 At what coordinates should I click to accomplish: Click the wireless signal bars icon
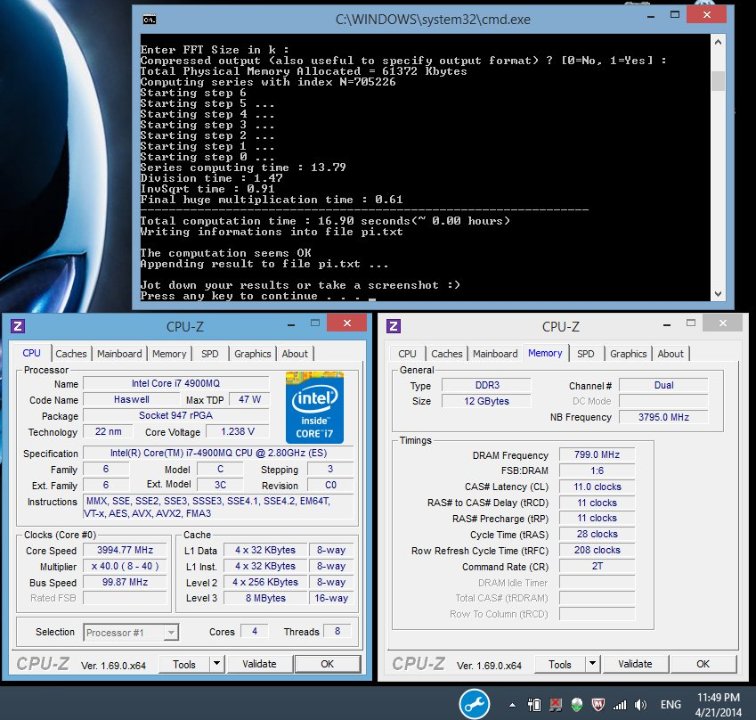tap(620, 705)
